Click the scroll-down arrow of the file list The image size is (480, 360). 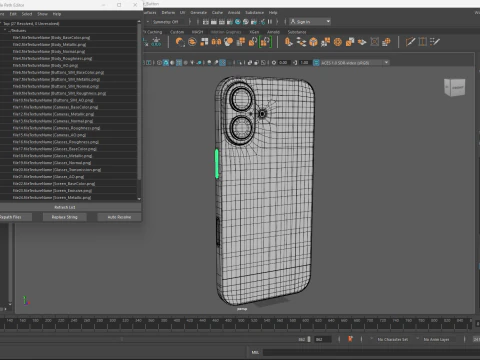point(139,199)
